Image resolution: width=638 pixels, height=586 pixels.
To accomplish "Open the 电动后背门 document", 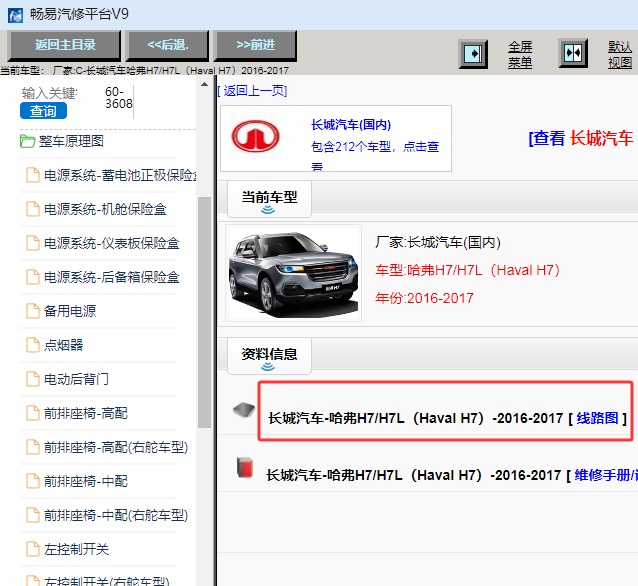I will [x=68, y=379].
